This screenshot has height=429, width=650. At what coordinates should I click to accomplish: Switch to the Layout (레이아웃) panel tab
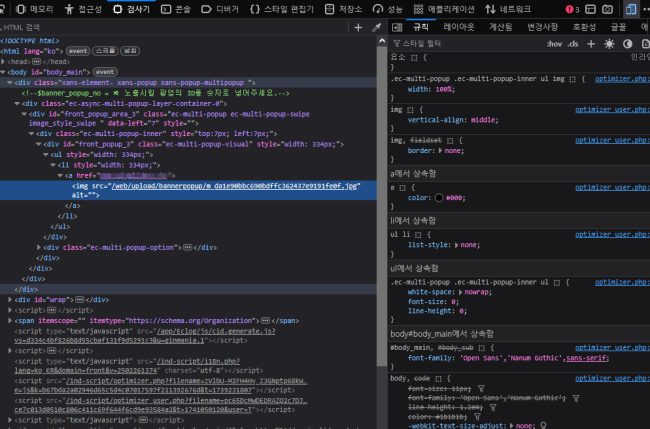pyautogui.click(x=459, y=27)
